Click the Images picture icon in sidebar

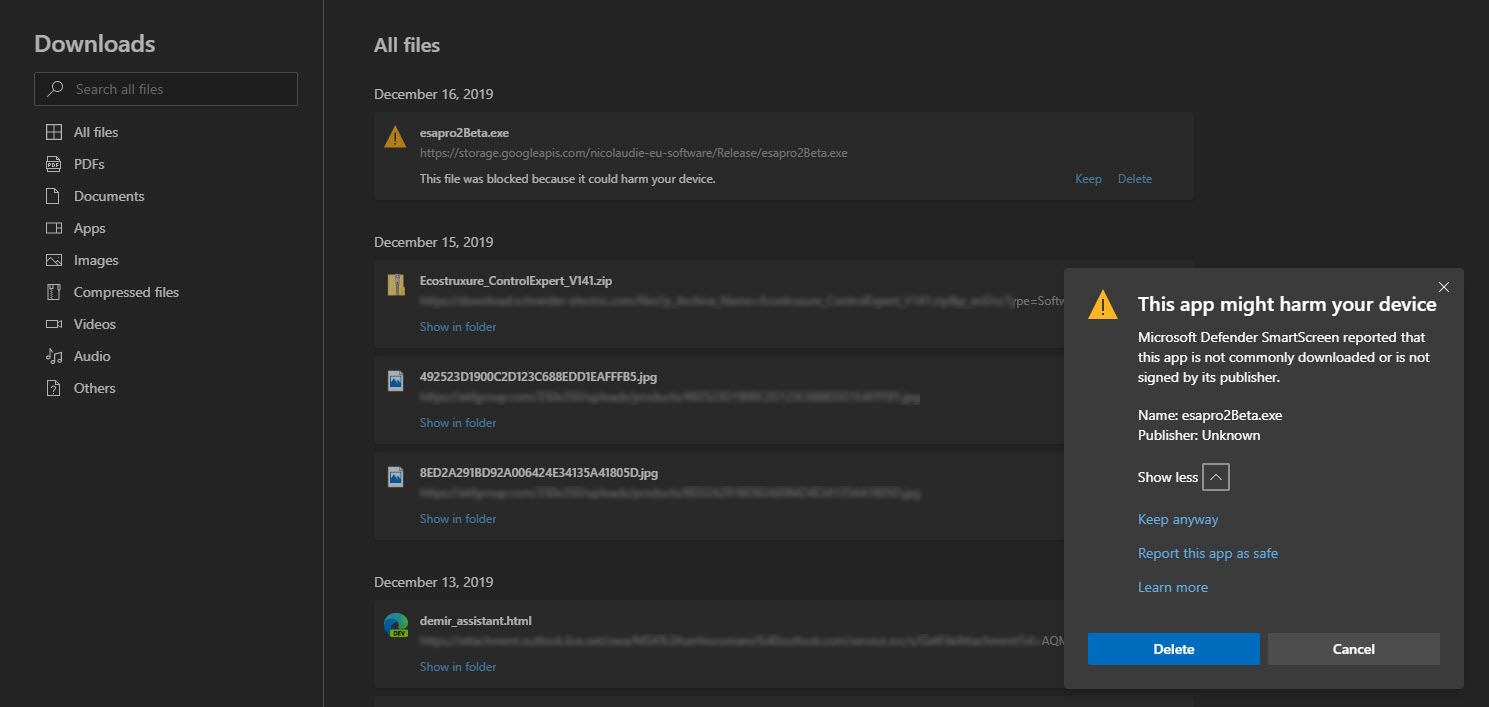tap(54, 260)
